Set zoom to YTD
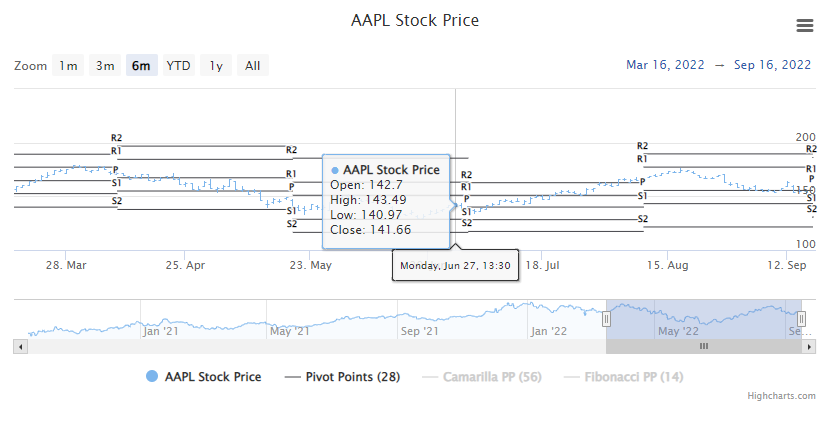829x426 pixels. point(178,66)
